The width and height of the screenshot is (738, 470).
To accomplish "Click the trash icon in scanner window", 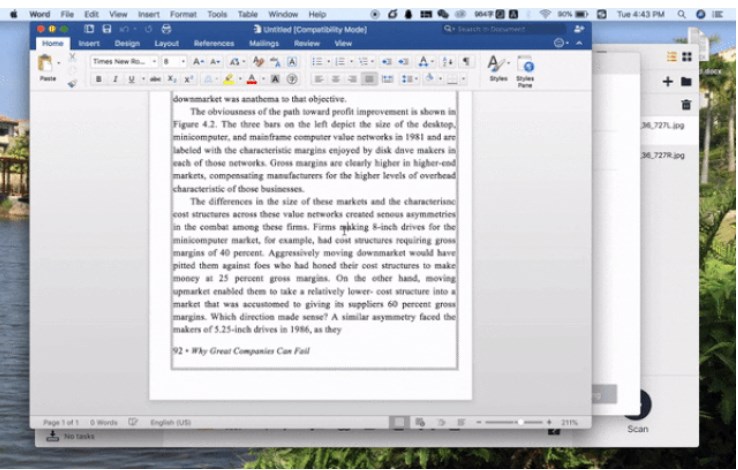I will coord(686,104).
